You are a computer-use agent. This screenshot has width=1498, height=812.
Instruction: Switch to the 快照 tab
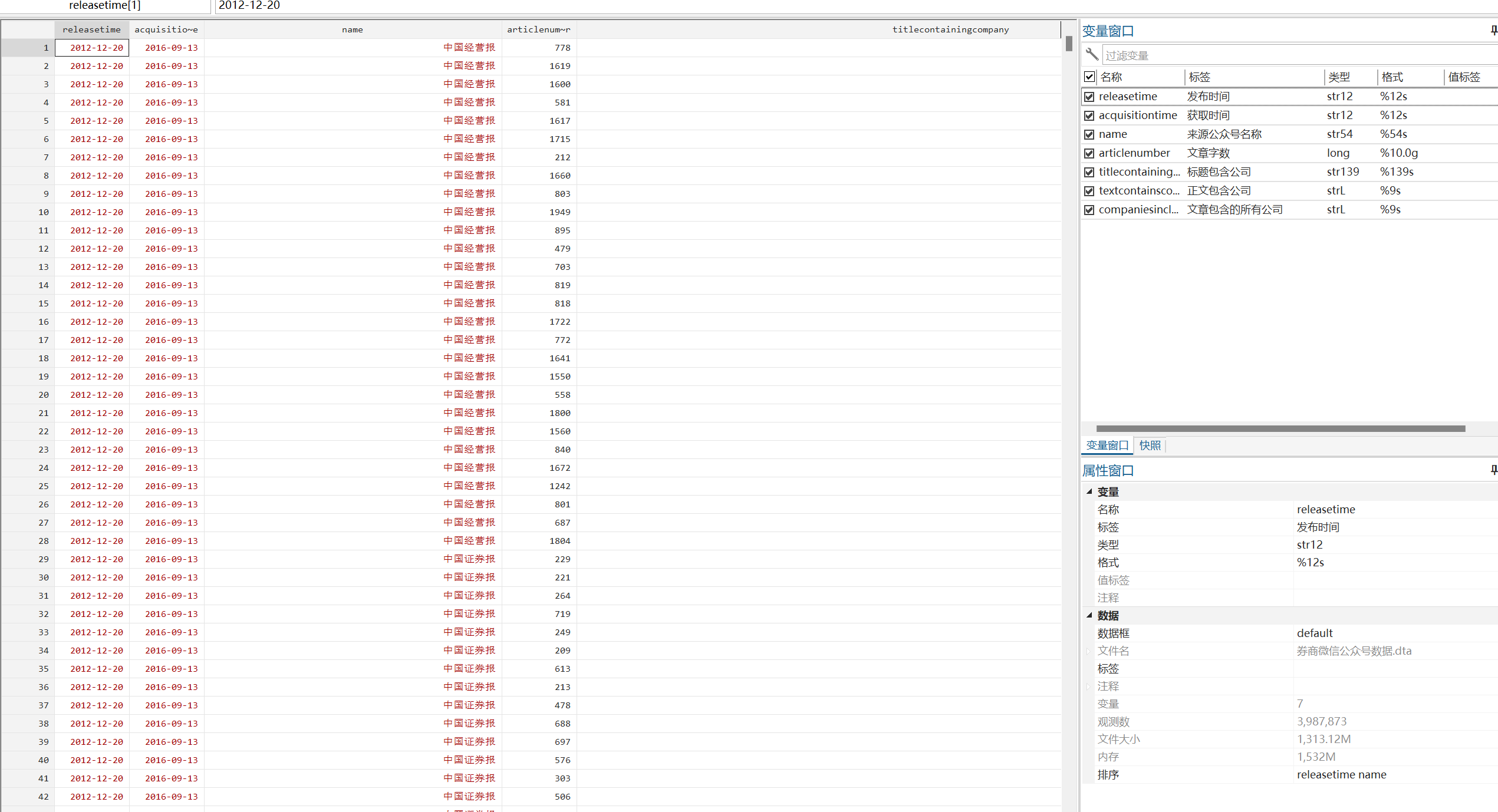coord(1150,445)
